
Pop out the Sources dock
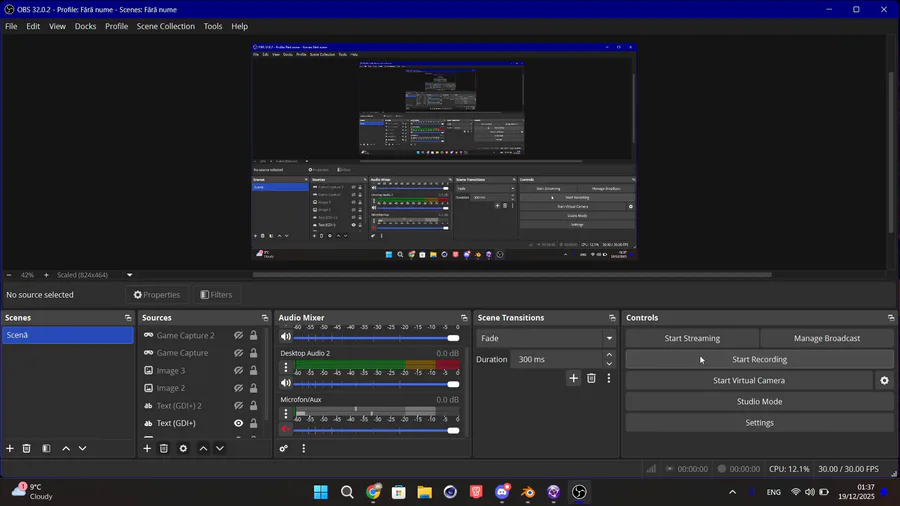pos(265,318)
